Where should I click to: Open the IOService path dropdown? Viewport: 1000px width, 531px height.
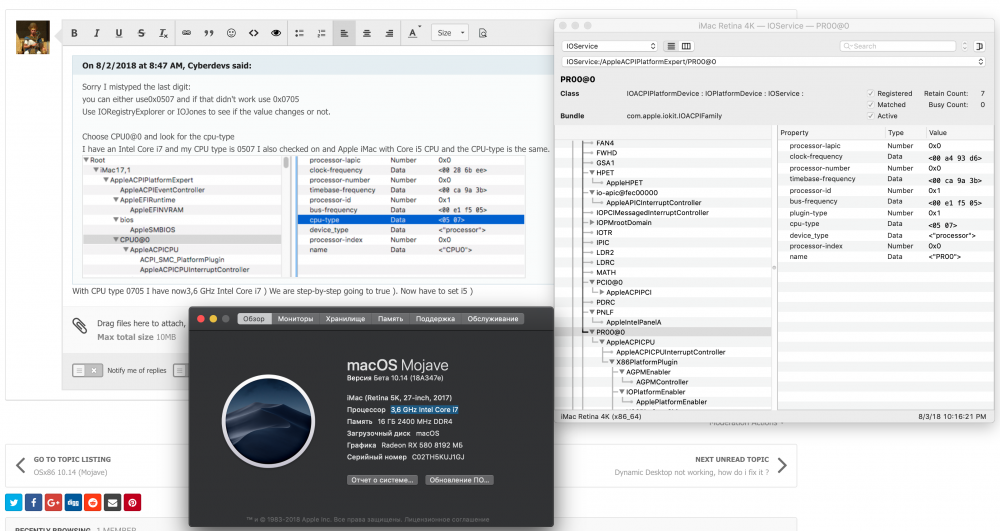point(774,62)
